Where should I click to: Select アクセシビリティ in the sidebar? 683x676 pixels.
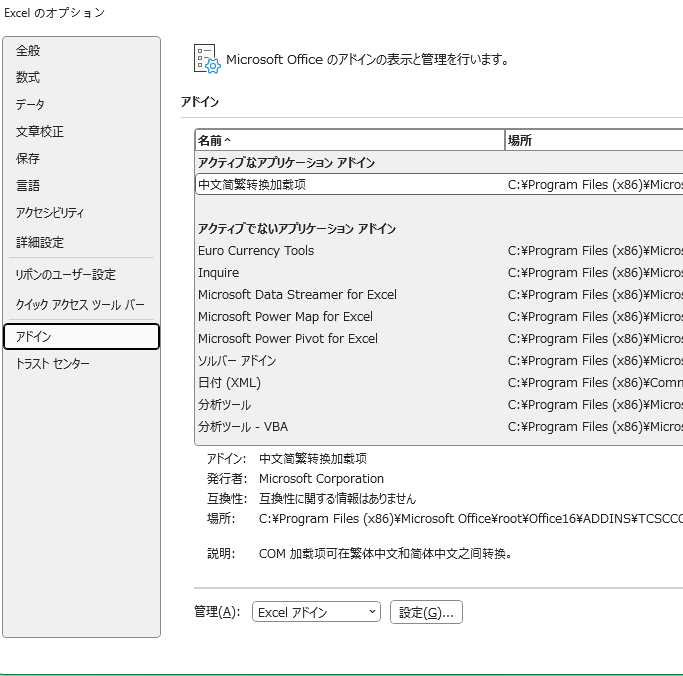coord(50,213)
